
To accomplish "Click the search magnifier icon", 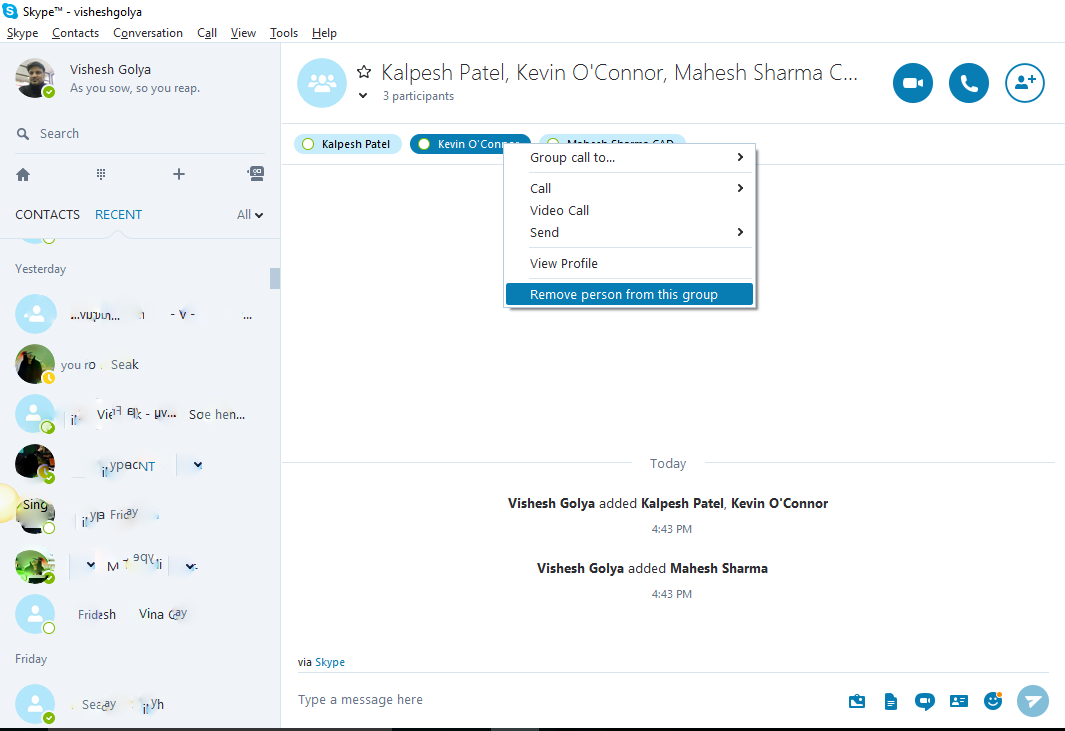I will pos(23,134).
